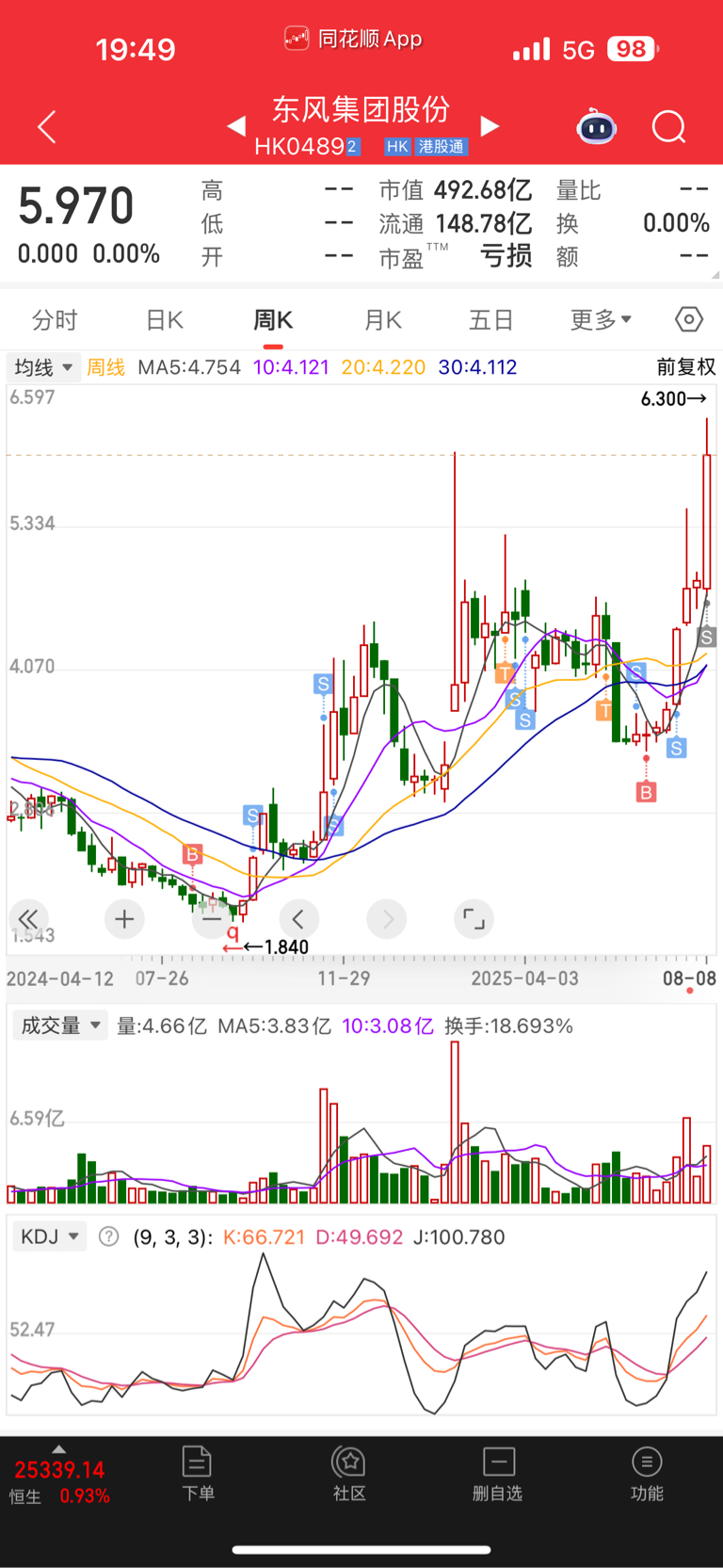The width and height of the screenshot is (723, 1568).
Task: Tap 市值 492.68亿 value
Action: [x=482, y=190]
